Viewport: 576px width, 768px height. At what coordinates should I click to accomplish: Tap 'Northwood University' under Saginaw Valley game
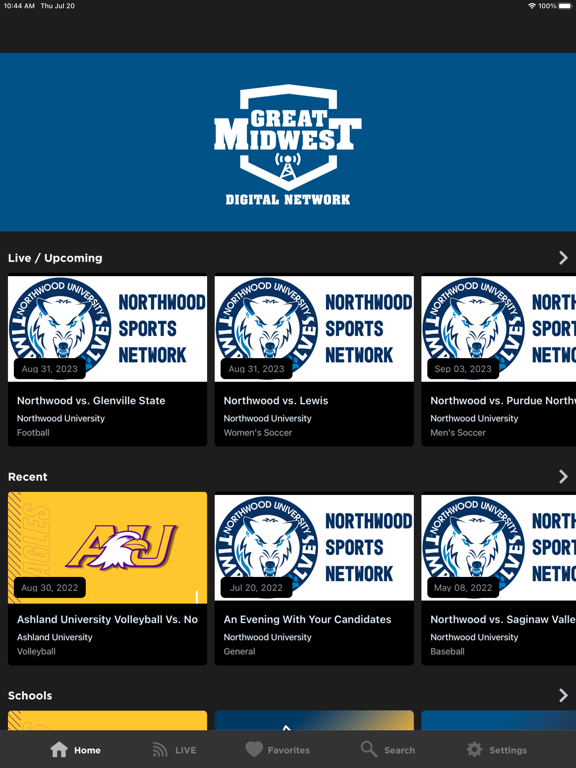click(x=474, y=637)
